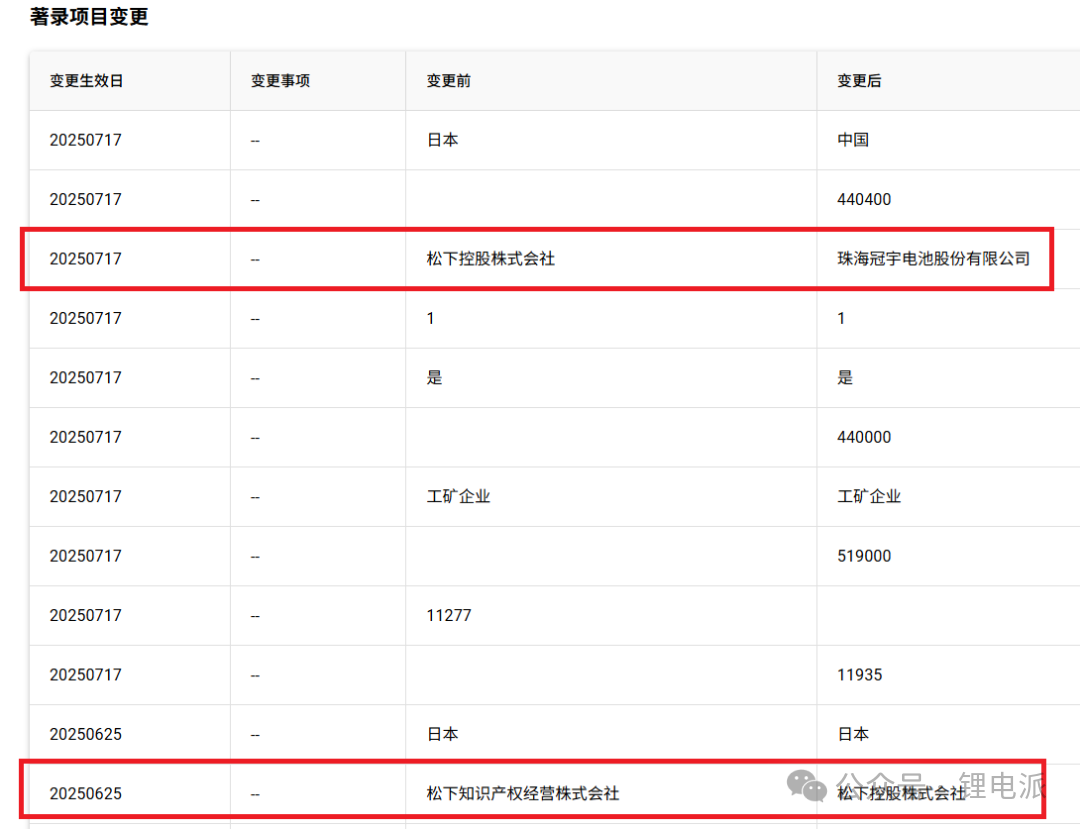The image size is (1080, 829).
Task: Select the "11935" value
Action: pyautogui.click(x=860, y=675)
